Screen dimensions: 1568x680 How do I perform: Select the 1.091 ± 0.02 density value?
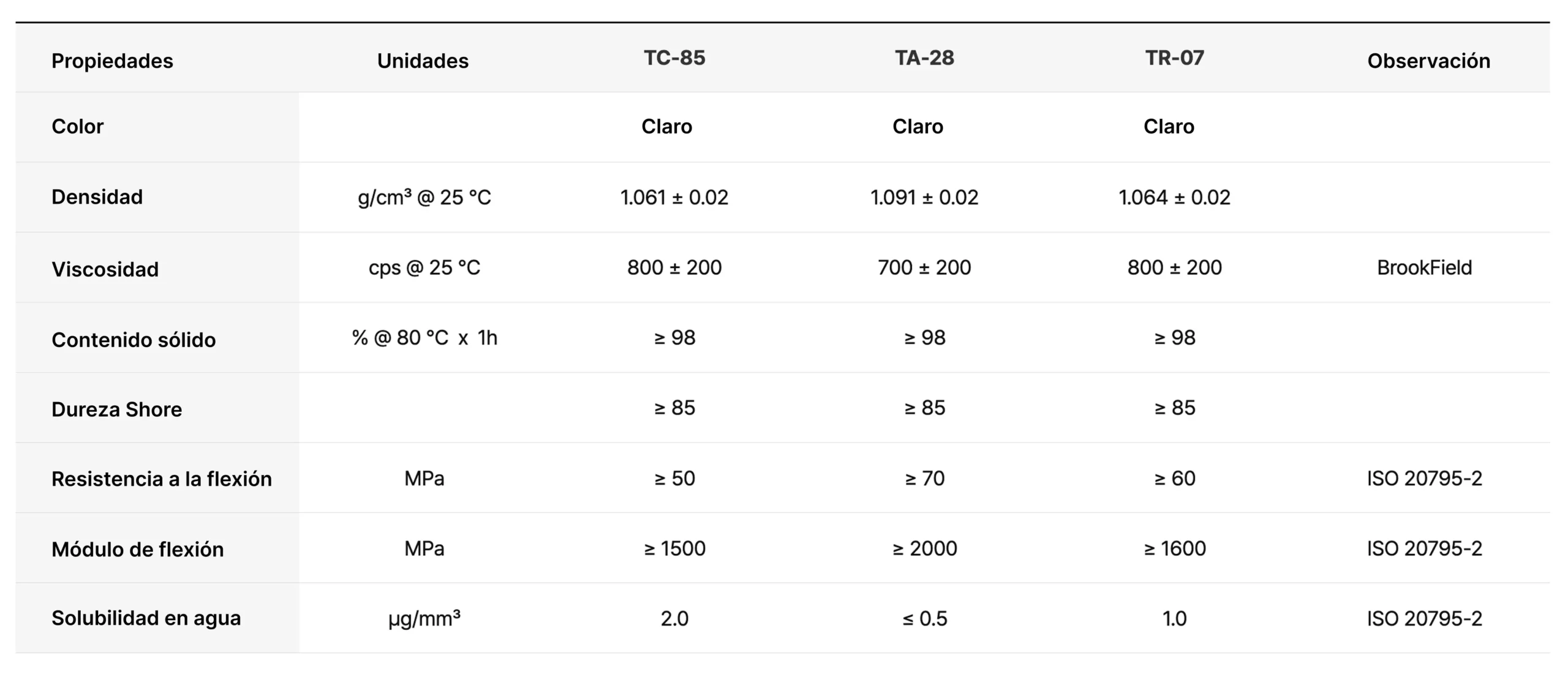(x=924, y=197)
